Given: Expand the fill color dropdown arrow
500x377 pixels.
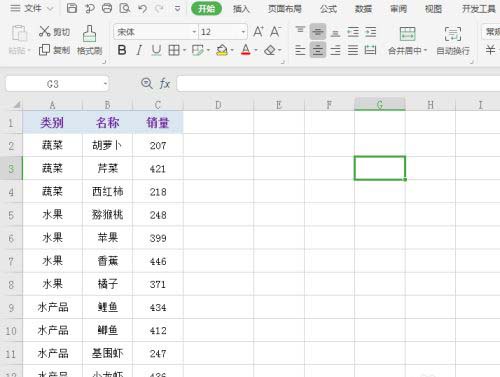Looking at the screenshot, I should pyautogui.click(x=232, y=50).
